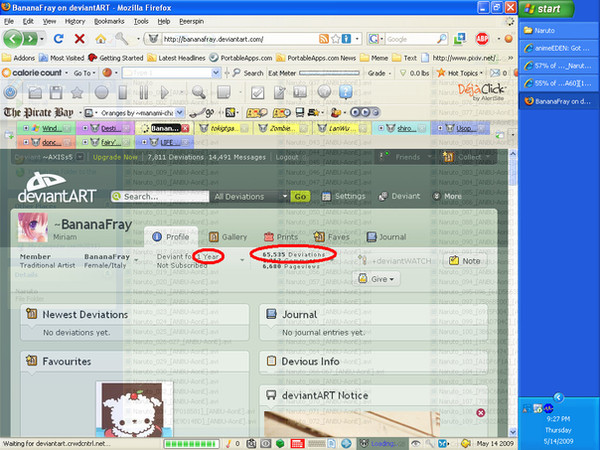Toggle the box on the Usop... tab
This screenshot has width=600, height=450.
tap(440, 128)
